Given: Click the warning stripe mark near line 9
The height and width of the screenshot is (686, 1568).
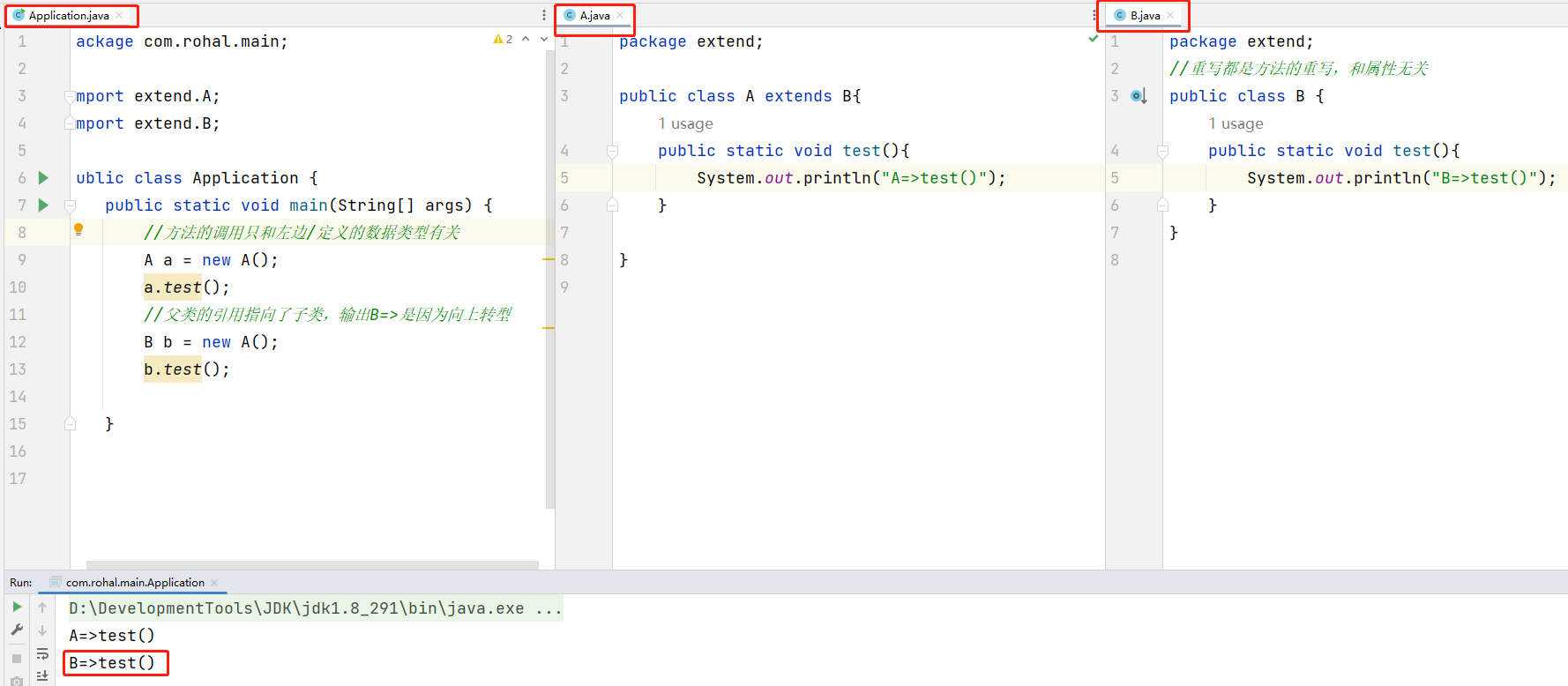Looking at the screenshot, I should click(x=549, y=260).
